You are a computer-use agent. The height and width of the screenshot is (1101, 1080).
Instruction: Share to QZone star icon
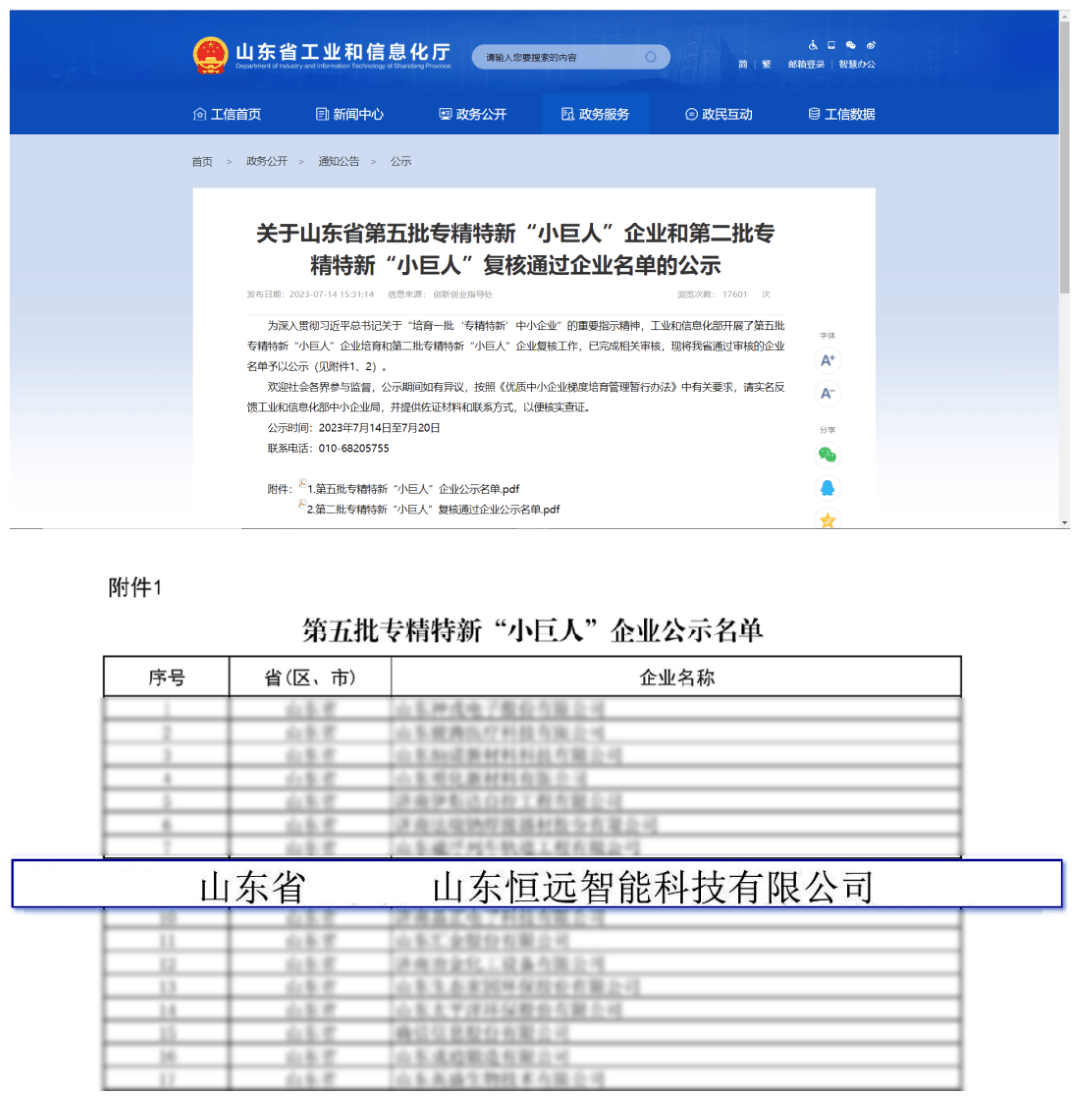click(827, 520)
